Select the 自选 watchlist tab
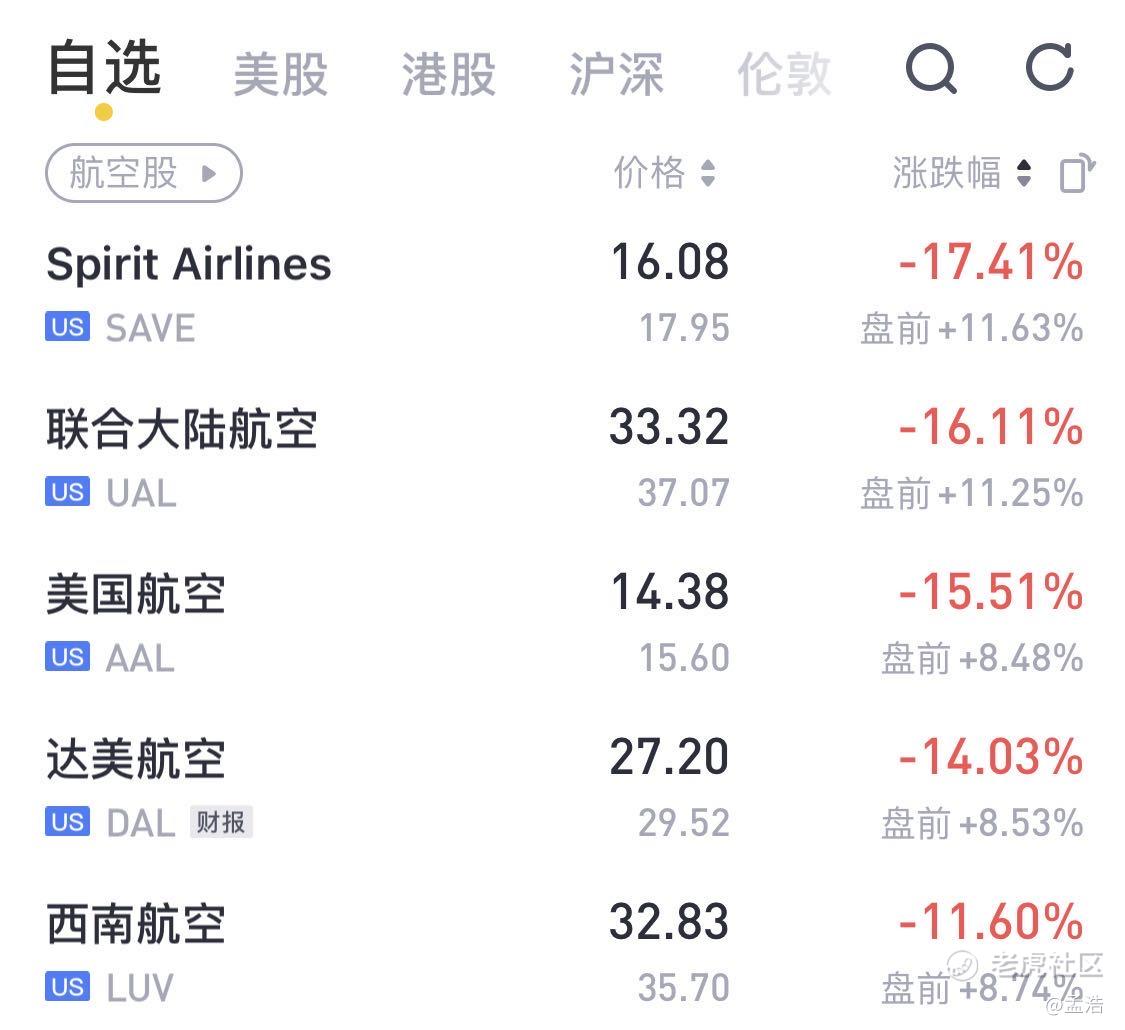This screenshot has height=1030, width=1125. [104, 68]
